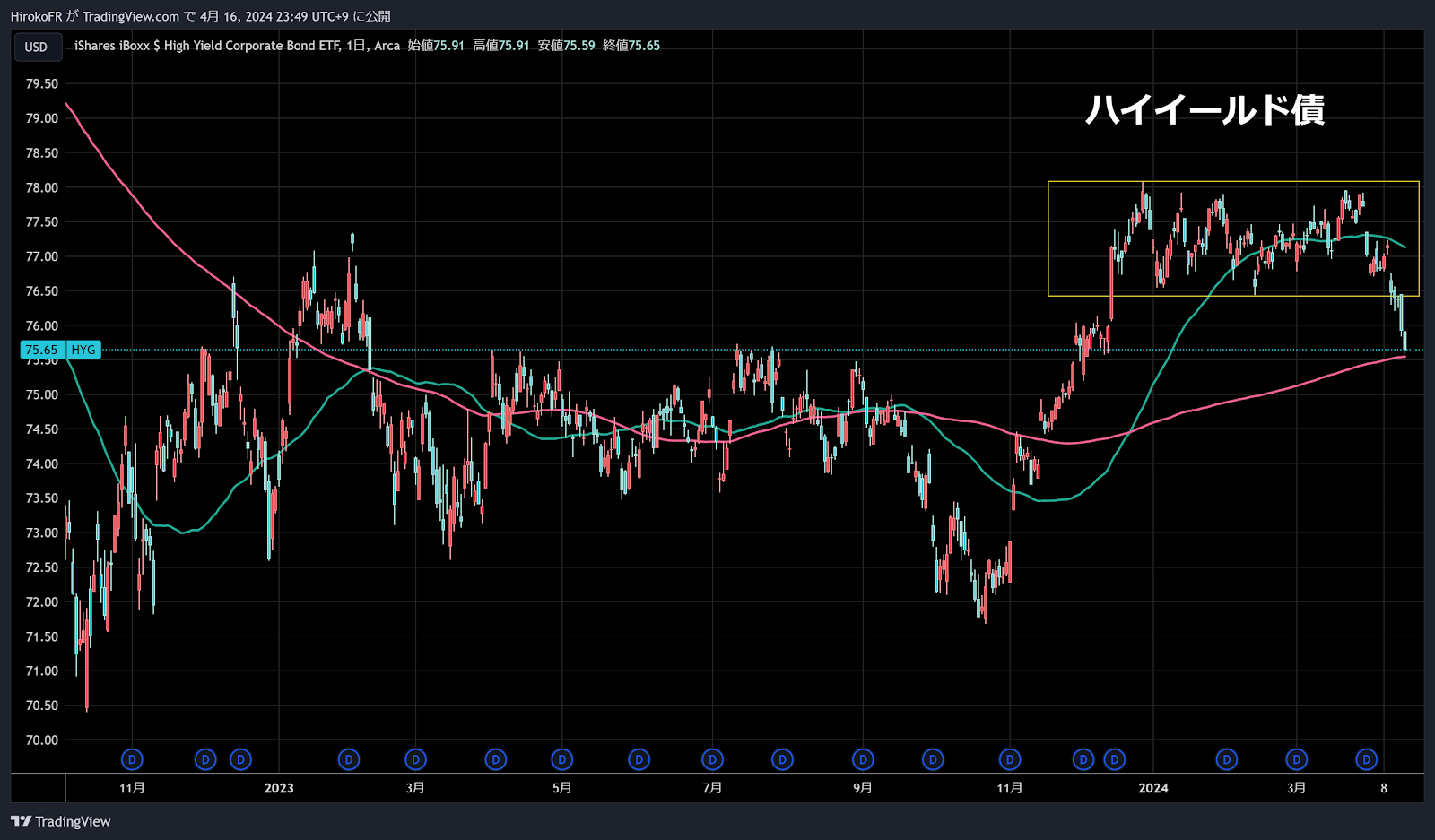Click the 8 date label on time axis
Viewport: 1435px width, 840px height.
click(x=1384, y=788)
